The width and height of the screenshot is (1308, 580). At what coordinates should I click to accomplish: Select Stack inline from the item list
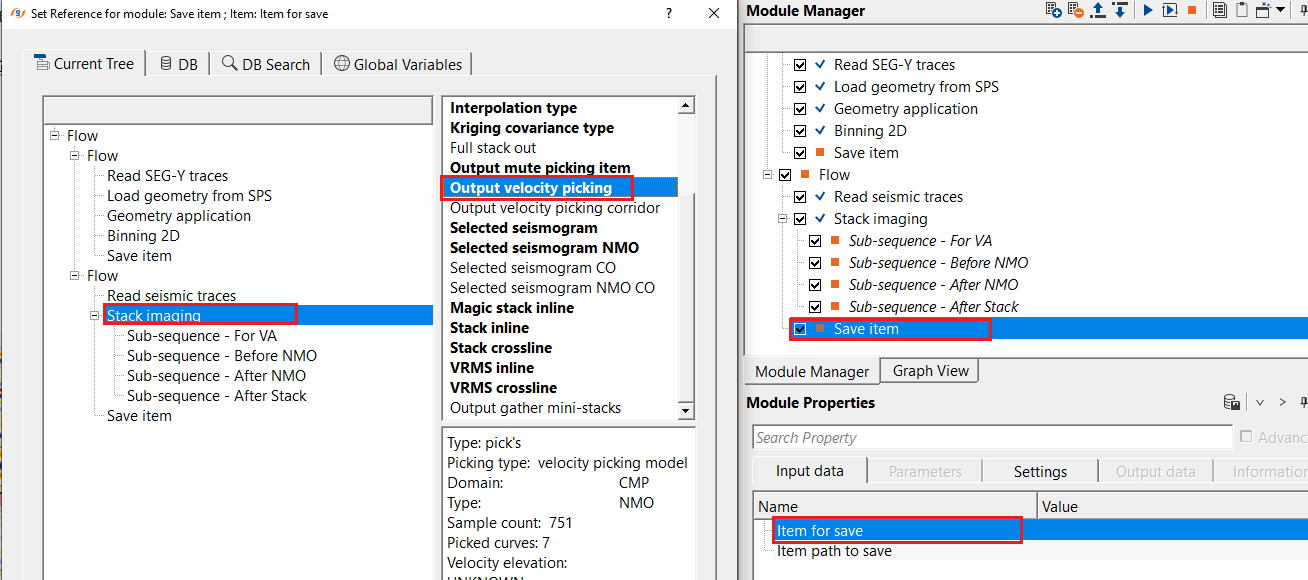pos(489,328)
